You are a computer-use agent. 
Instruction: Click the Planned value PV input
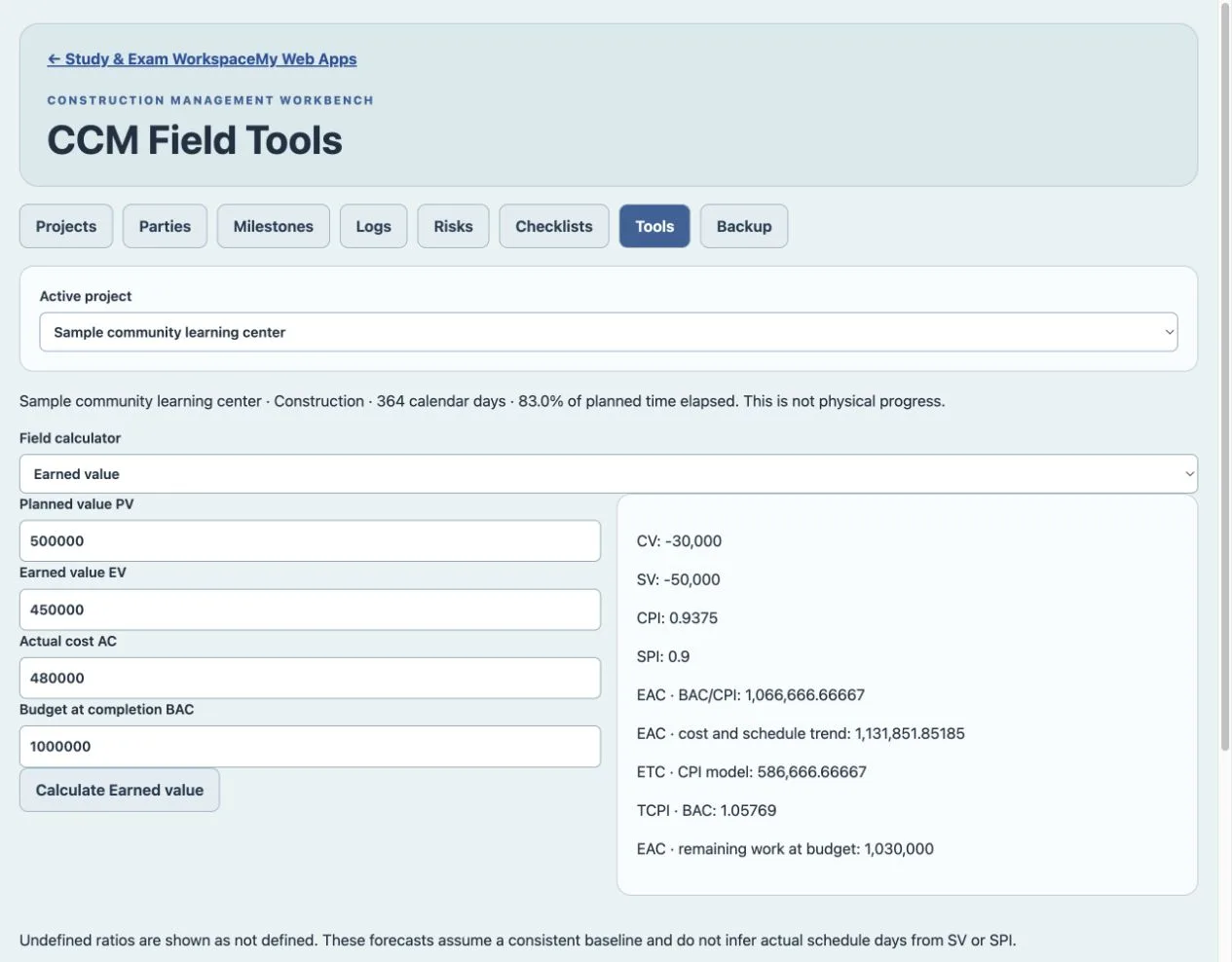(310, 540)
